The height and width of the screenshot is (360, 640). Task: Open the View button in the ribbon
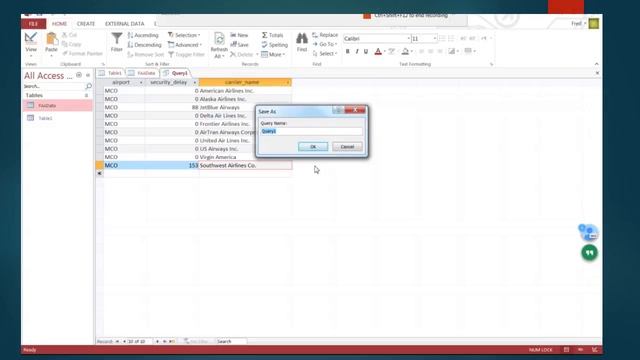(31, 44)
